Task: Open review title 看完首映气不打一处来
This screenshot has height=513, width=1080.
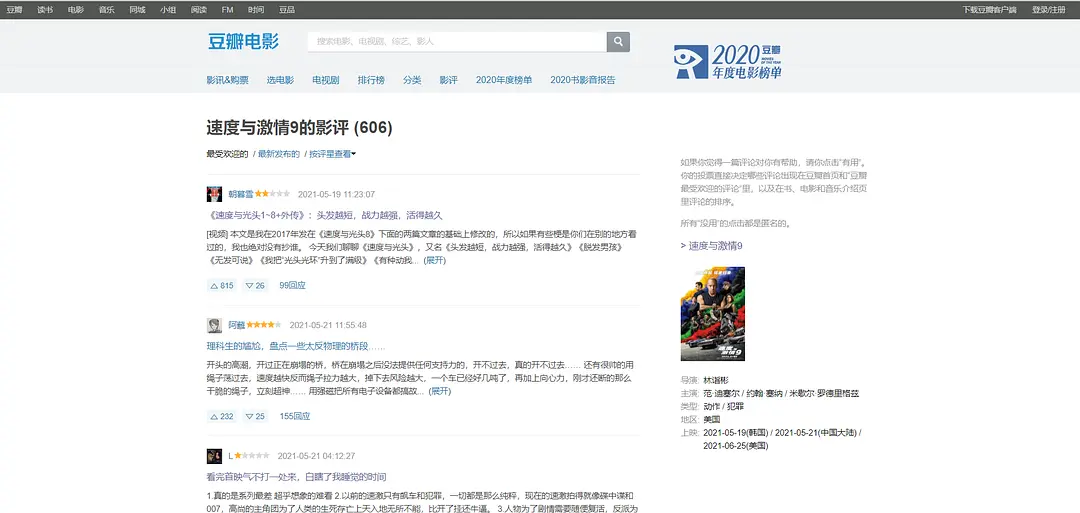Action: click(x=296, y=477)
